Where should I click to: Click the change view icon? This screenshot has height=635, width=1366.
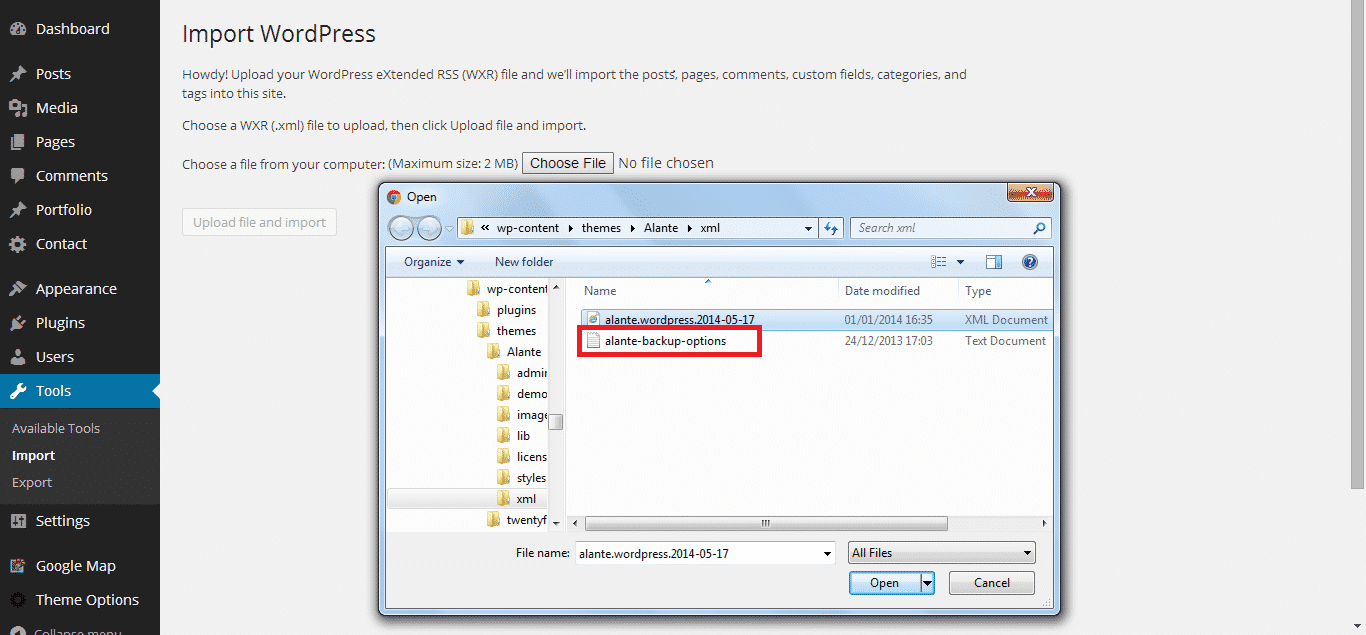pos(939,262)
